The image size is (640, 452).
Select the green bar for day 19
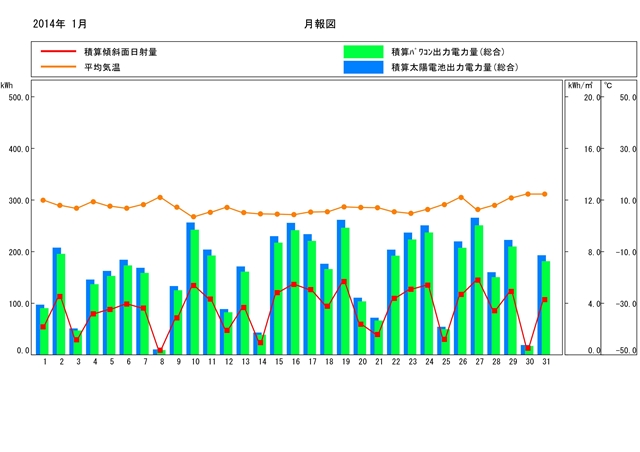coord(346,291)
